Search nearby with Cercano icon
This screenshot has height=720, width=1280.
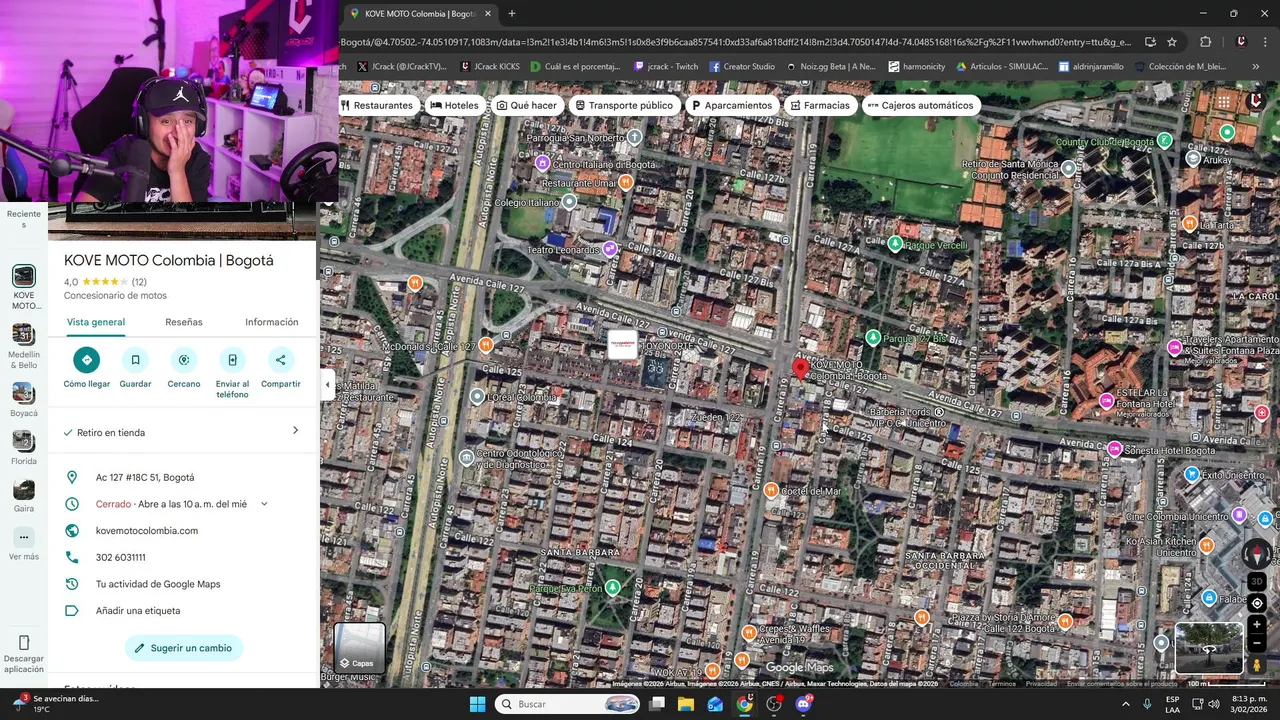pyautogui.click(x=184, y=360)
